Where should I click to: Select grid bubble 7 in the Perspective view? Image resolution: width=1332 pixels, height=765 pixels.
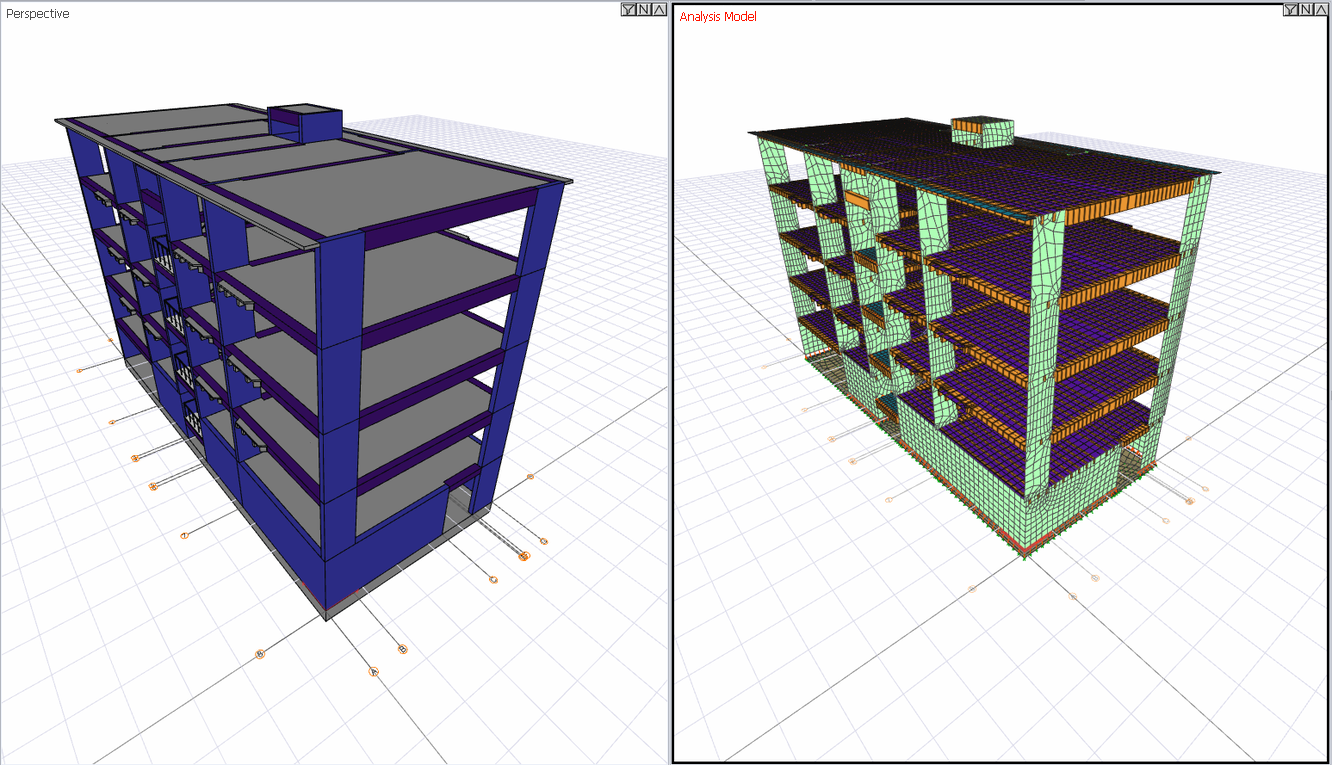184,536
